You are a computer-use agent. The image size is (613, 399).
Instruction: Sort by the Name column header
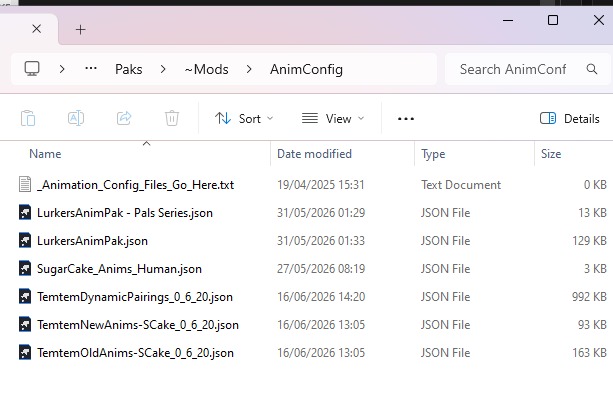(x=45, y=154)
